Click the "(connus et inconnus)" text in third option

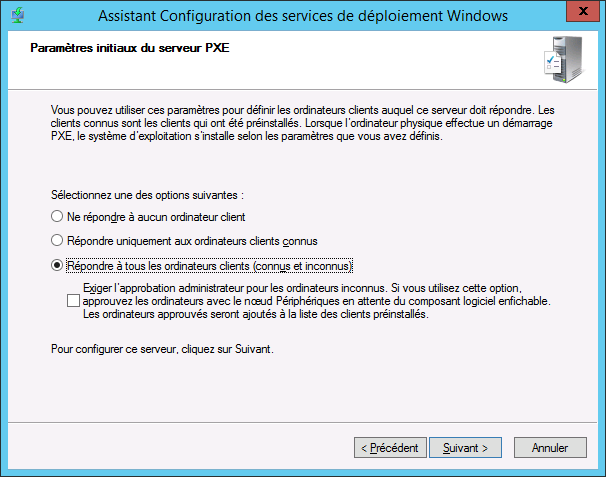[x=305, y=266]
